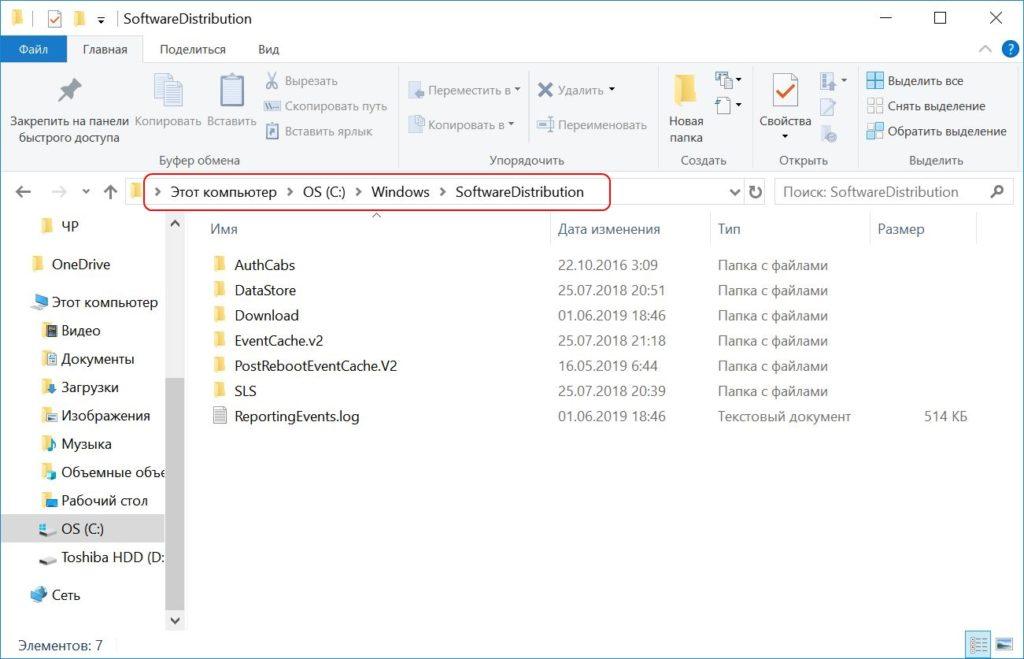Click the Paste clipboard icon
The image size is (1024, 659).
[232, 92]
